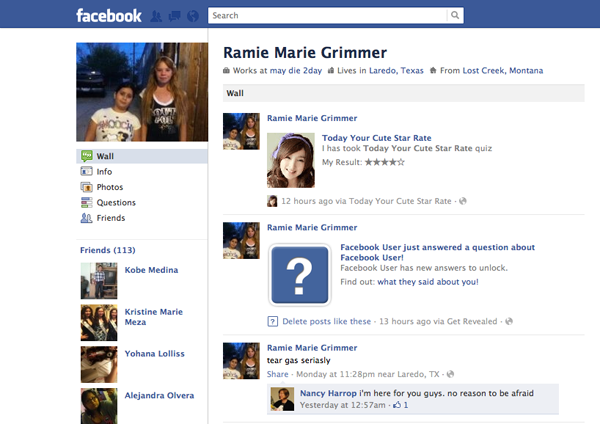Open Kobe Medina's profile thumbnail
This screenshot has height=424, width=600.
[x=99, y=281]
